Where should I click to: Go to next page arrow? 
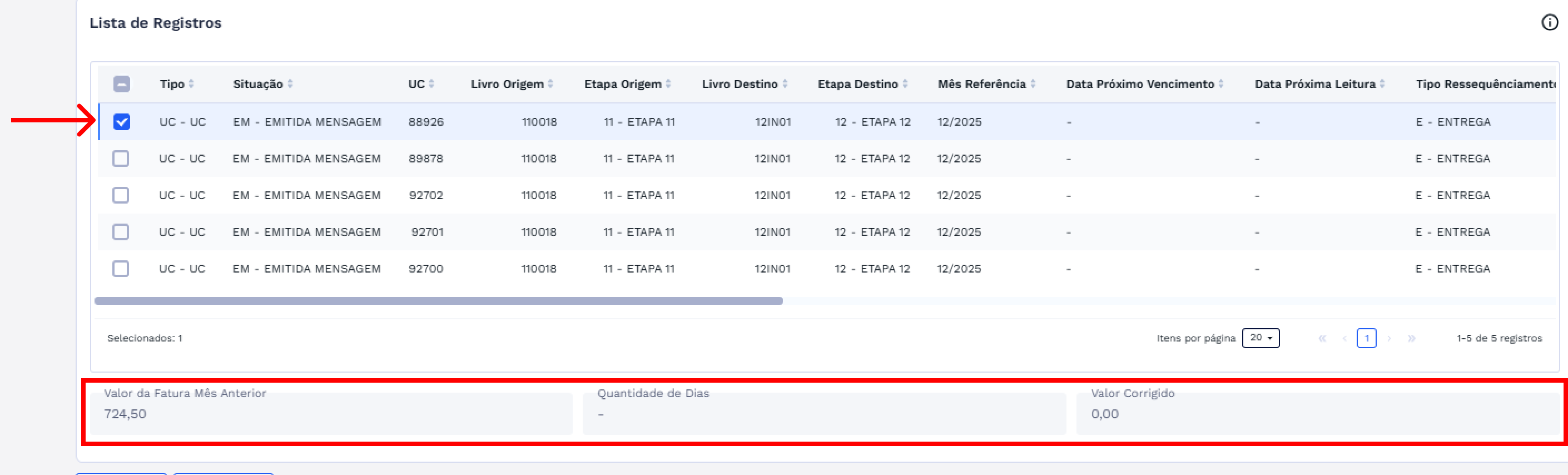click(1389, 339)
